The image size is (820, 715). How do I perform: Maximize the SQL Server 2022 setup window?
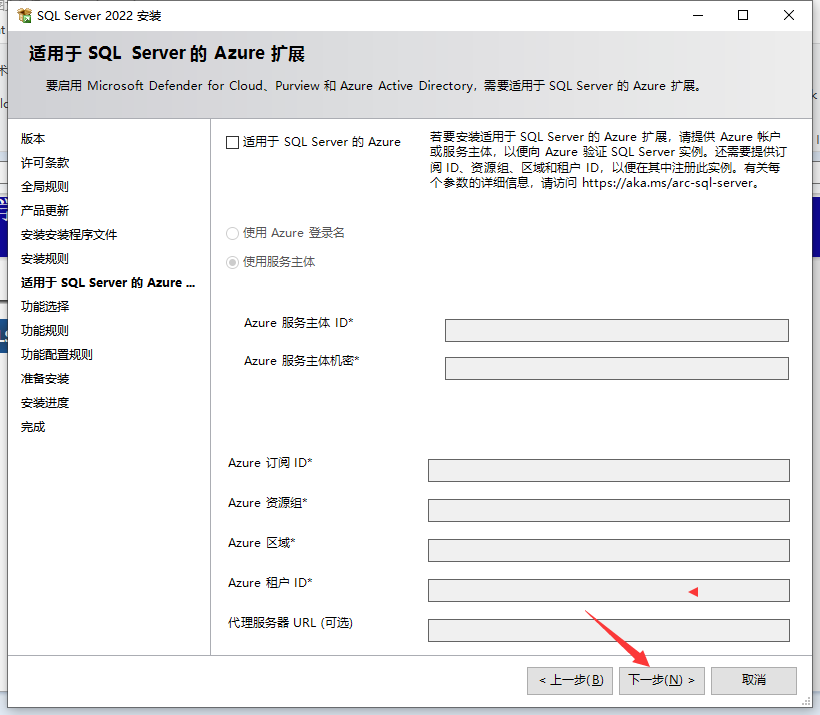(x=743, y=16)
